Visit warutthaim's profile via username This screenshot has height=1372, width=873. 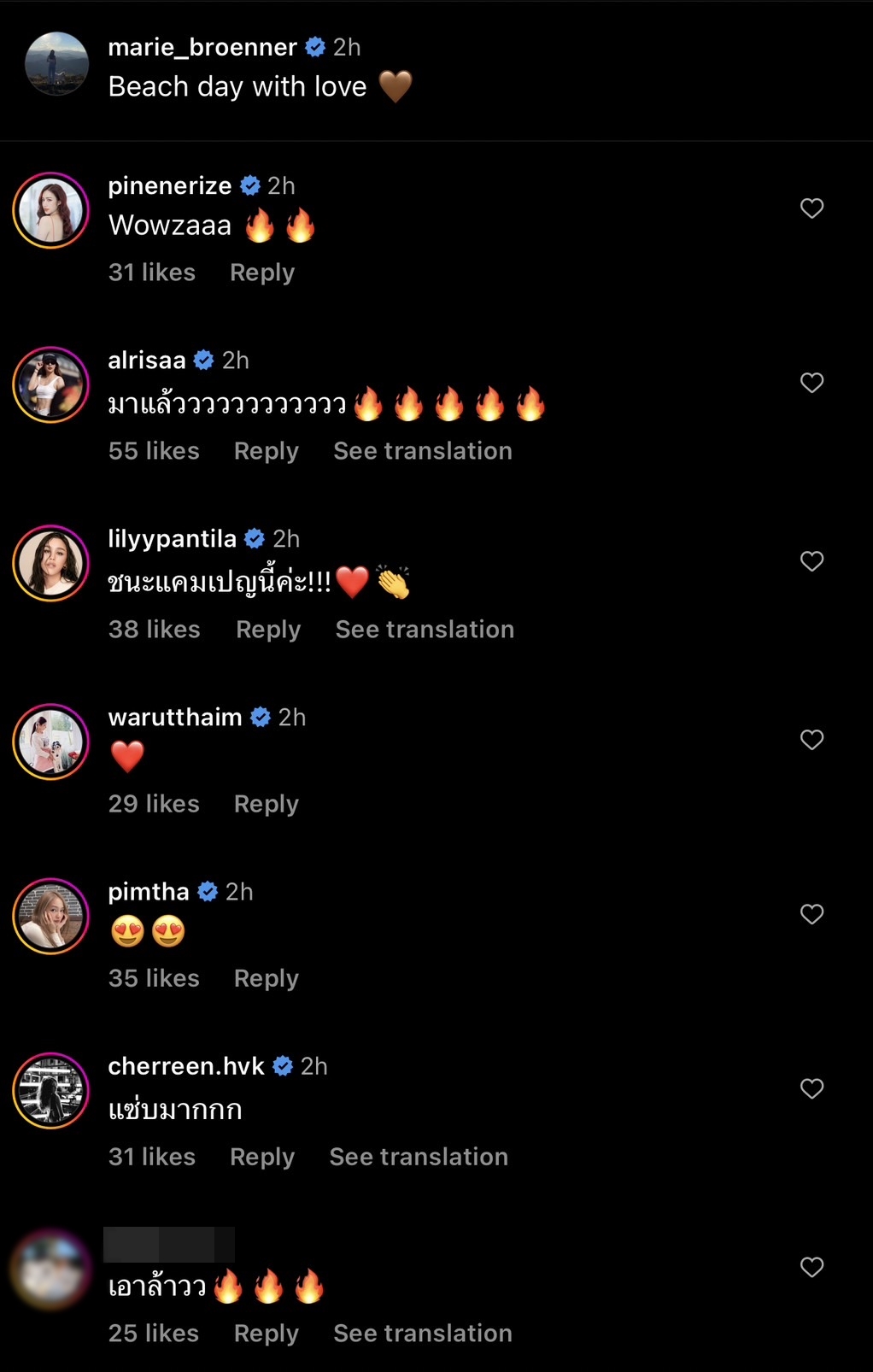[x=175, y=717]
